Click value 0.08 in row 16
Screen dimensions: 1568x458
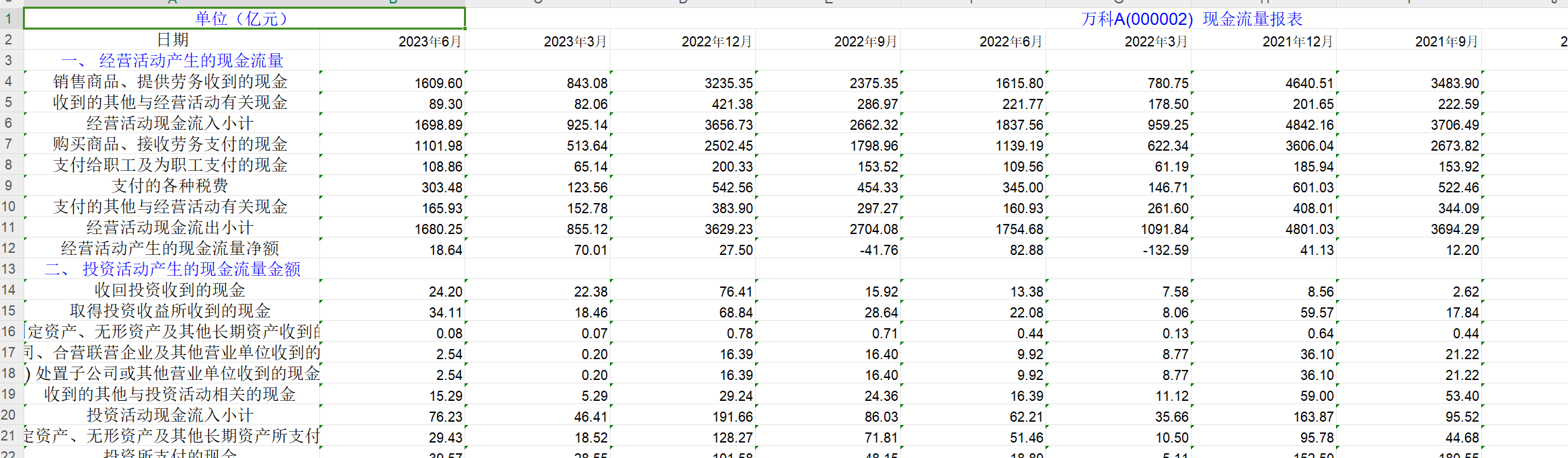coord(449,334)
